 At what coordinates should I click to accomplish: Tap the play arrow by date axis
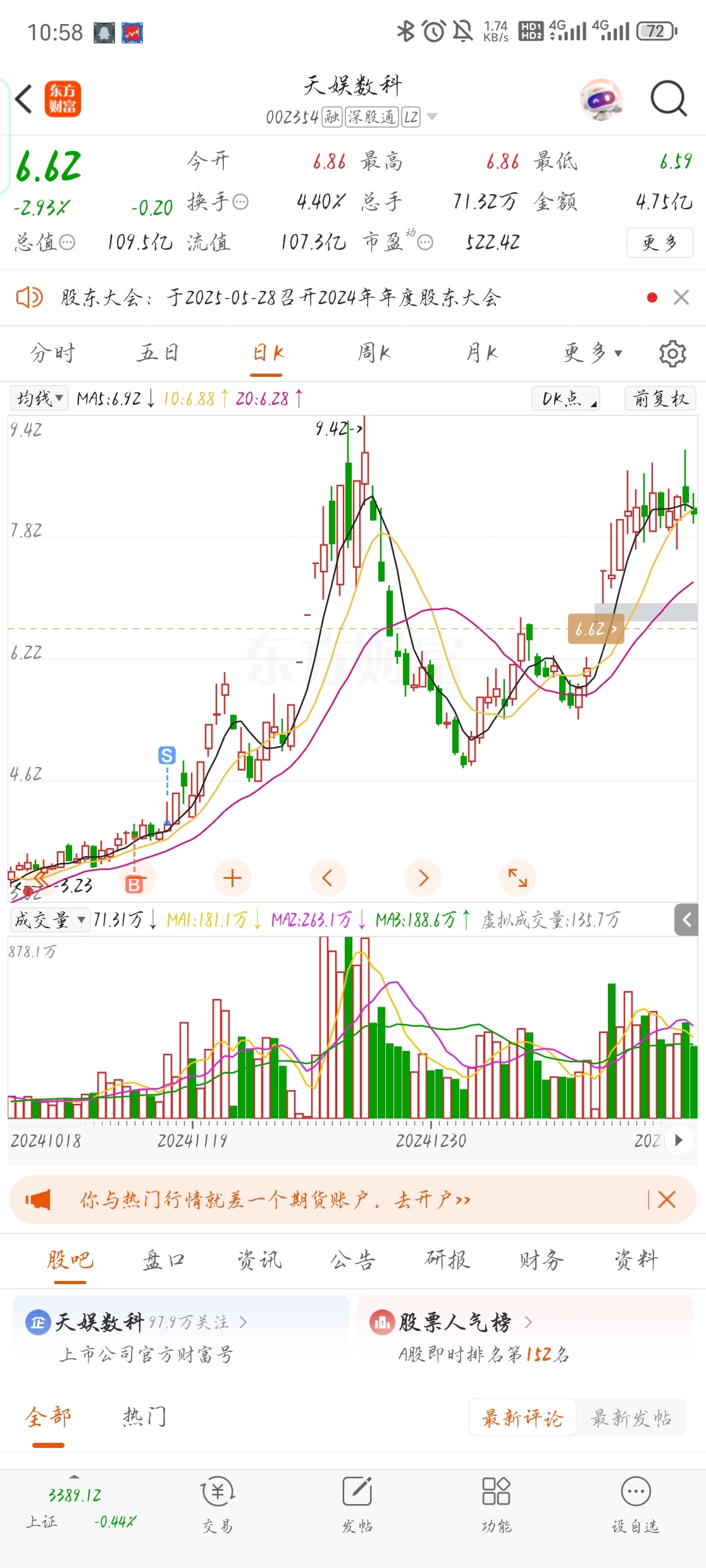679,1140
